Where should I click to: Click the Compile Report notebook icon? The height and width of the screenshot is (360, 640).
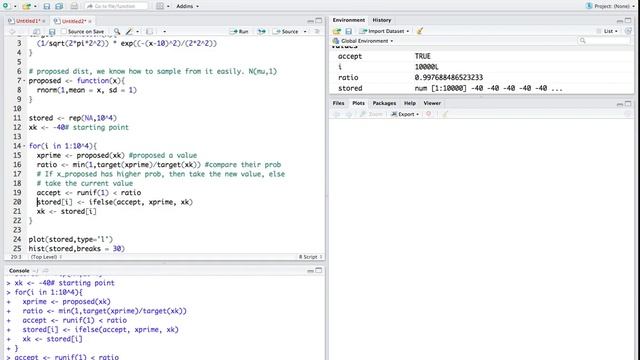point(149,31)
